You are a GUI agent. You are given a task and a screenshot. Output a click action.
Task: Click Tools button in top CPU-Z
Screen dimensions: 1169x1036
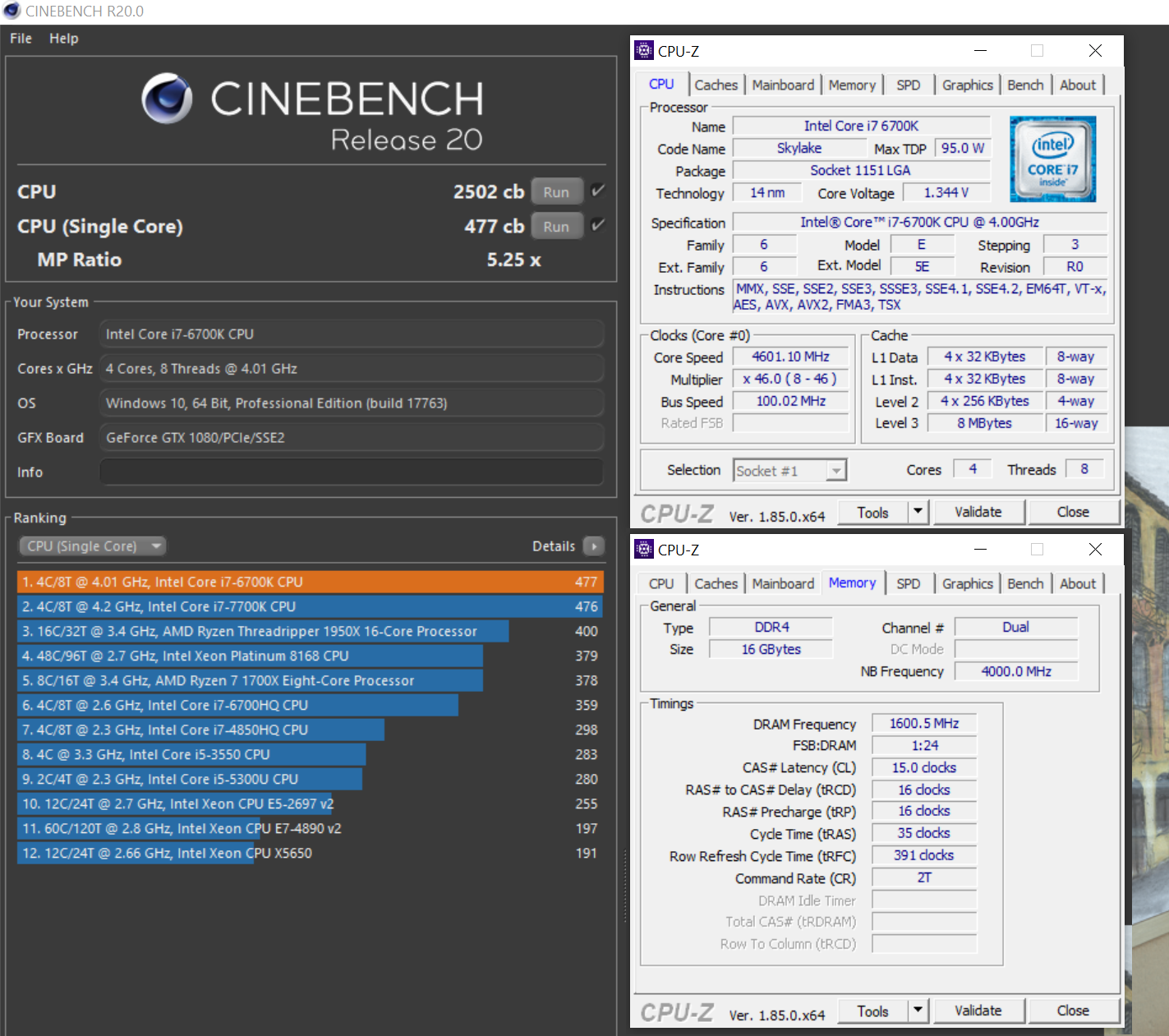point(872,512)
